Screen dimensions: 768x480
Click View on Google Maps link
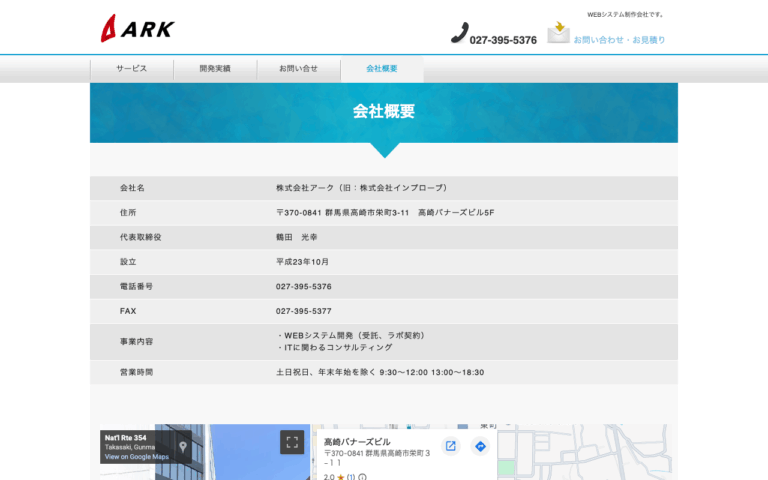[137, 456]
